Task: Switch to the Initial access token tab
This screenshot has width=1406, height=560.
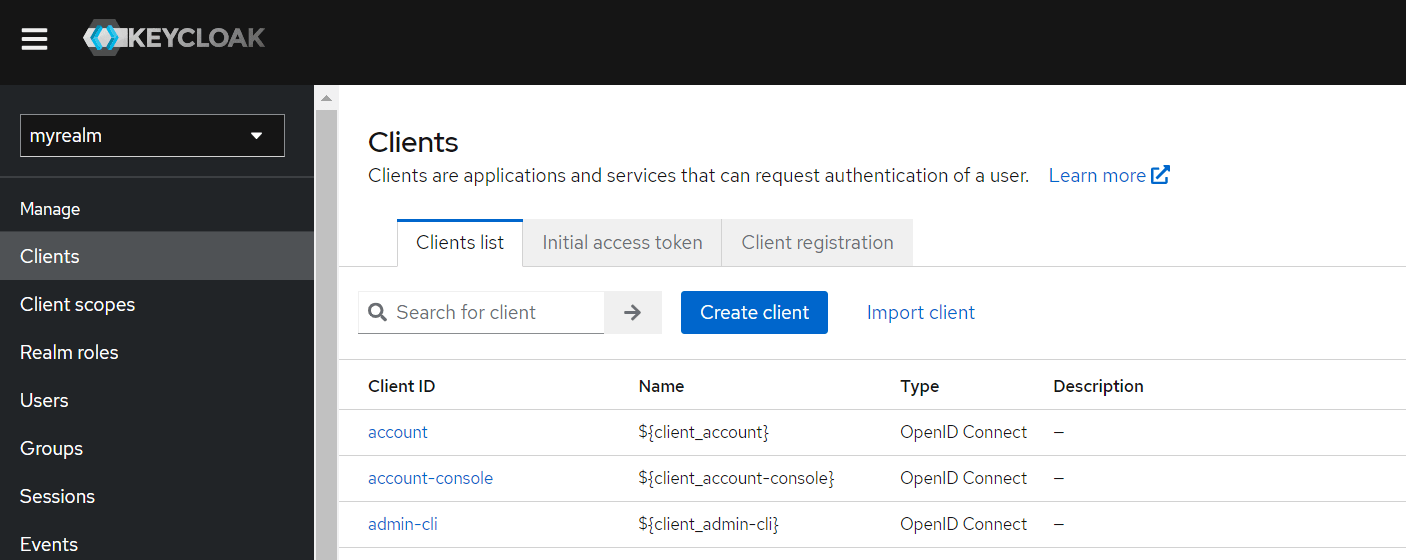Action: pos(622,243)
